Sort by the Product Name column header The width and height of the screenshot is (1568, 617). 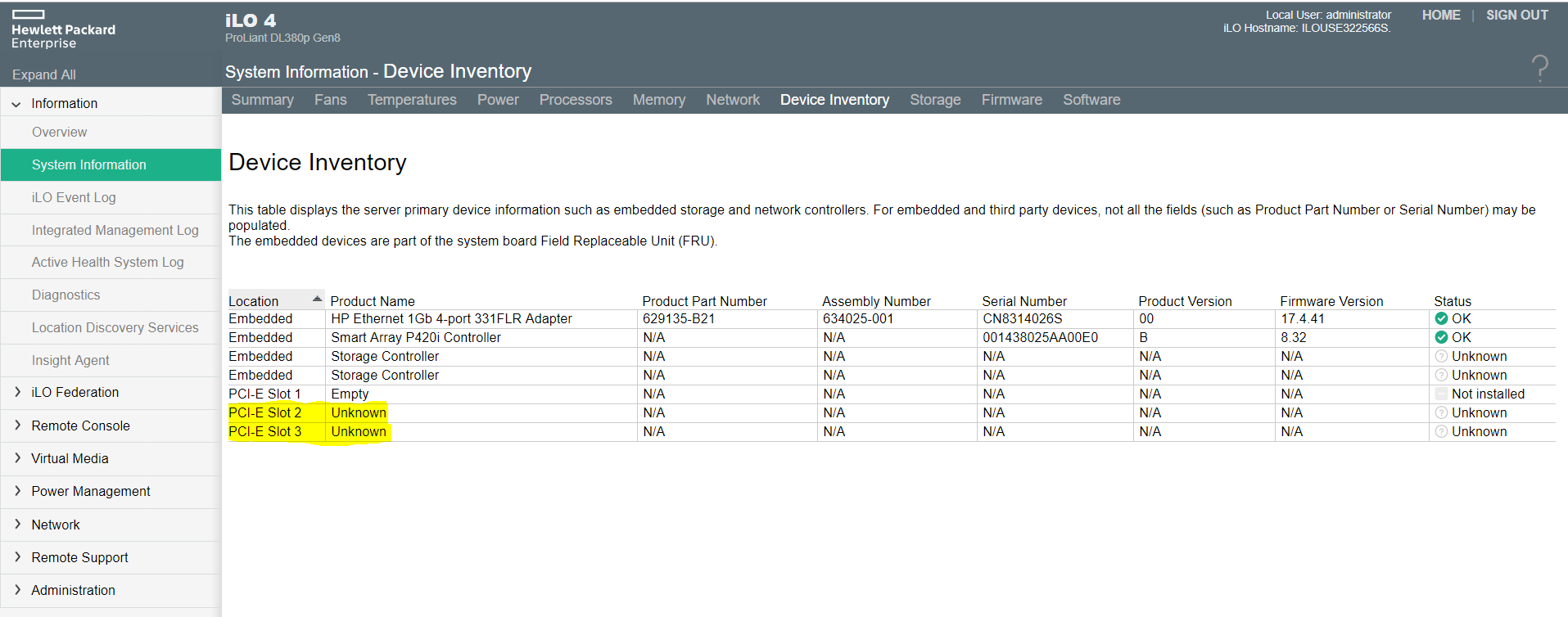pos(373,301)
